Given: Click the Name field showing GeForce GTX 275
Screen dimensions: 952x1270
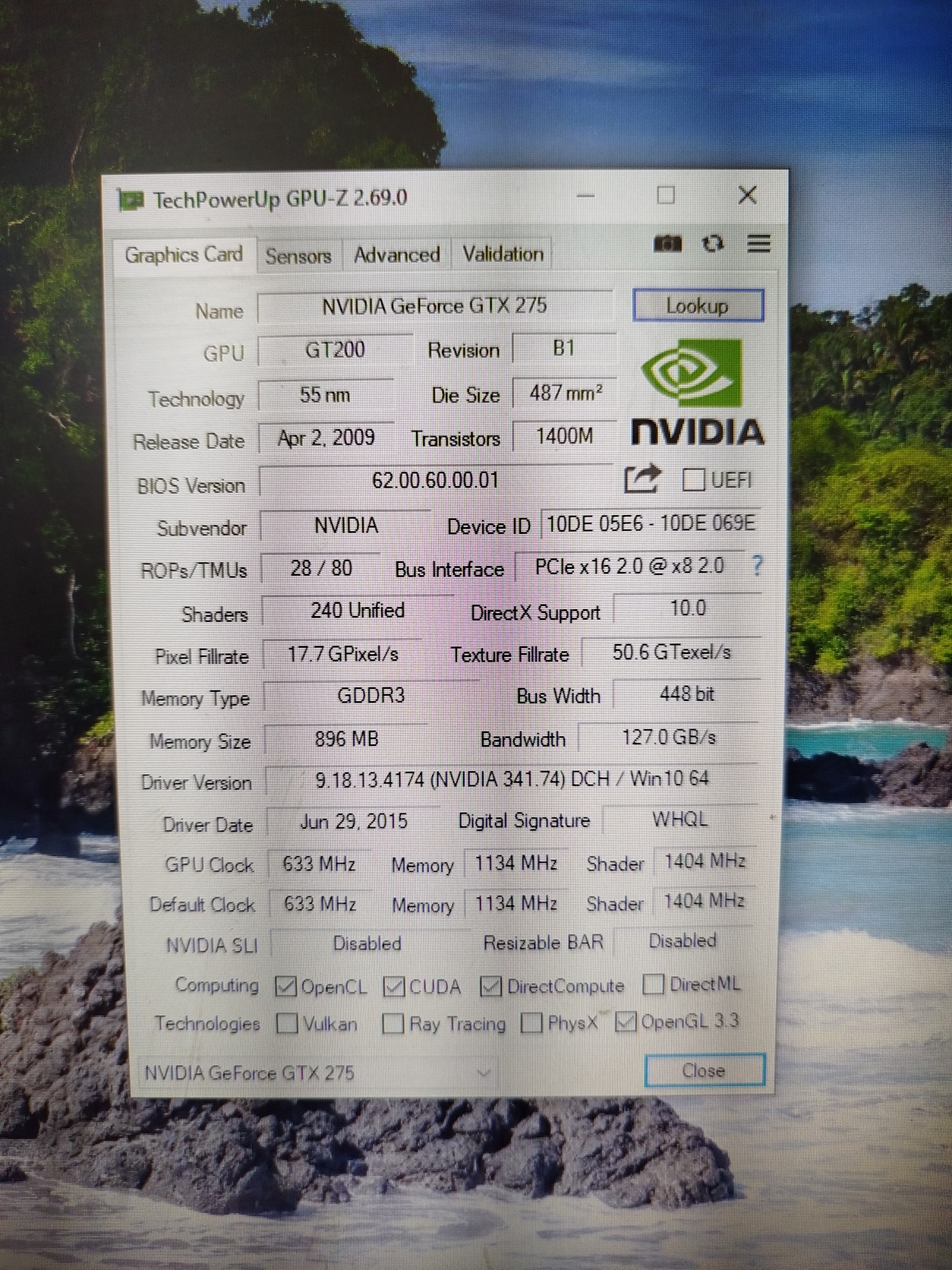Looking at the screenshot, I should [x=434, y=306].
